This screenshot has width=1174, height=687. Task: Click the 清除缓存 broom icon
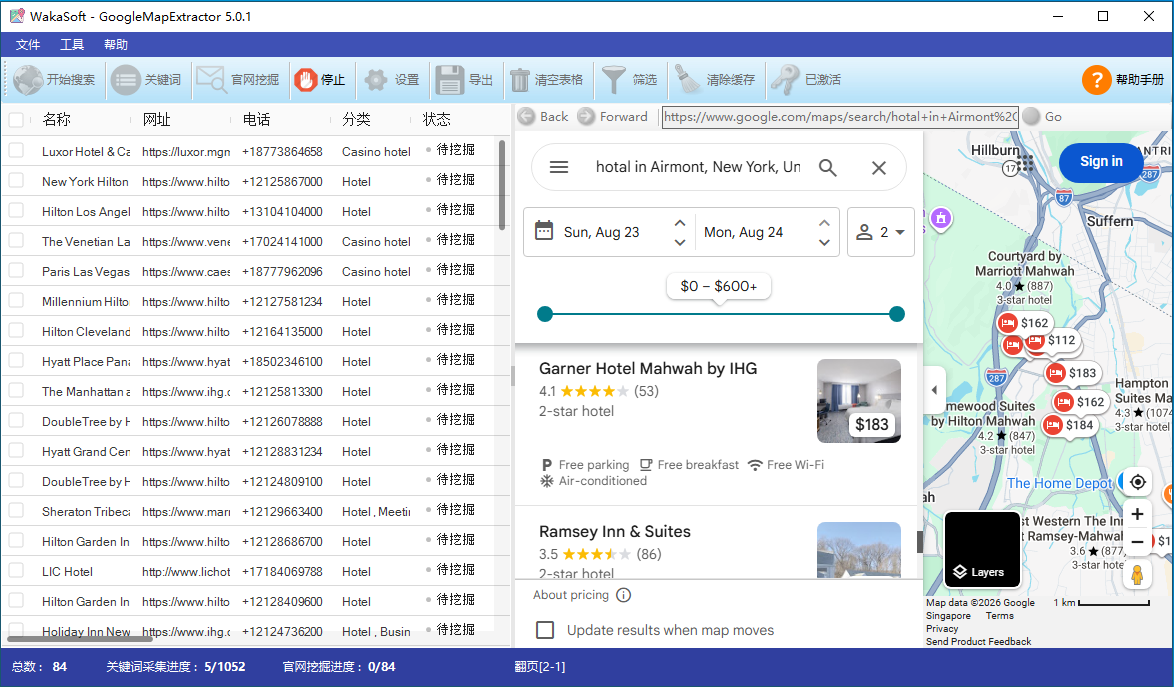click(x=686, y=79)
